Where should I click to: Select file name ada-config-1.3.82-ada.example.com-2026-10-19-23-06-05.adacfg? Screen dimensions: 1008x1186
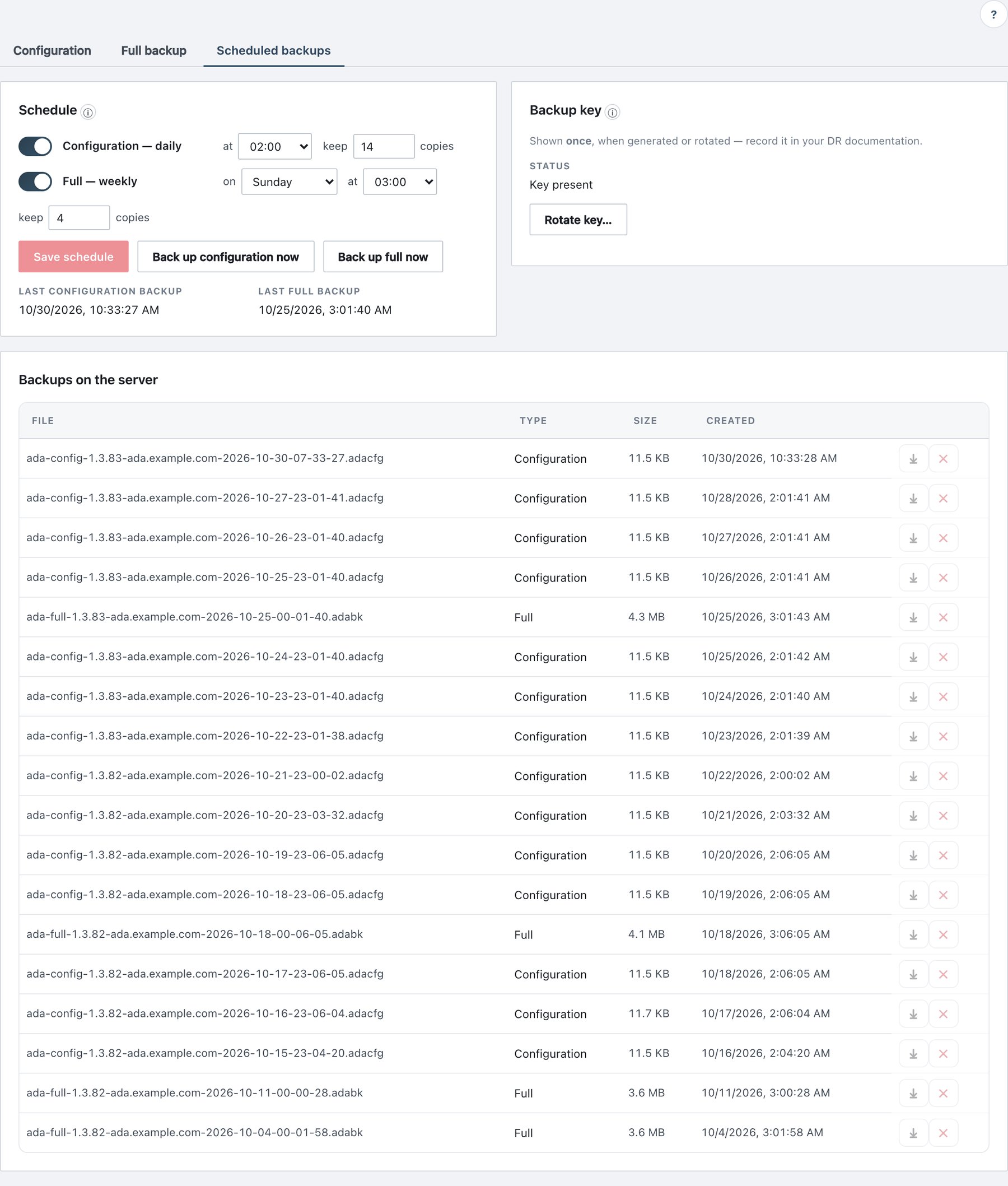click(205, 855)
